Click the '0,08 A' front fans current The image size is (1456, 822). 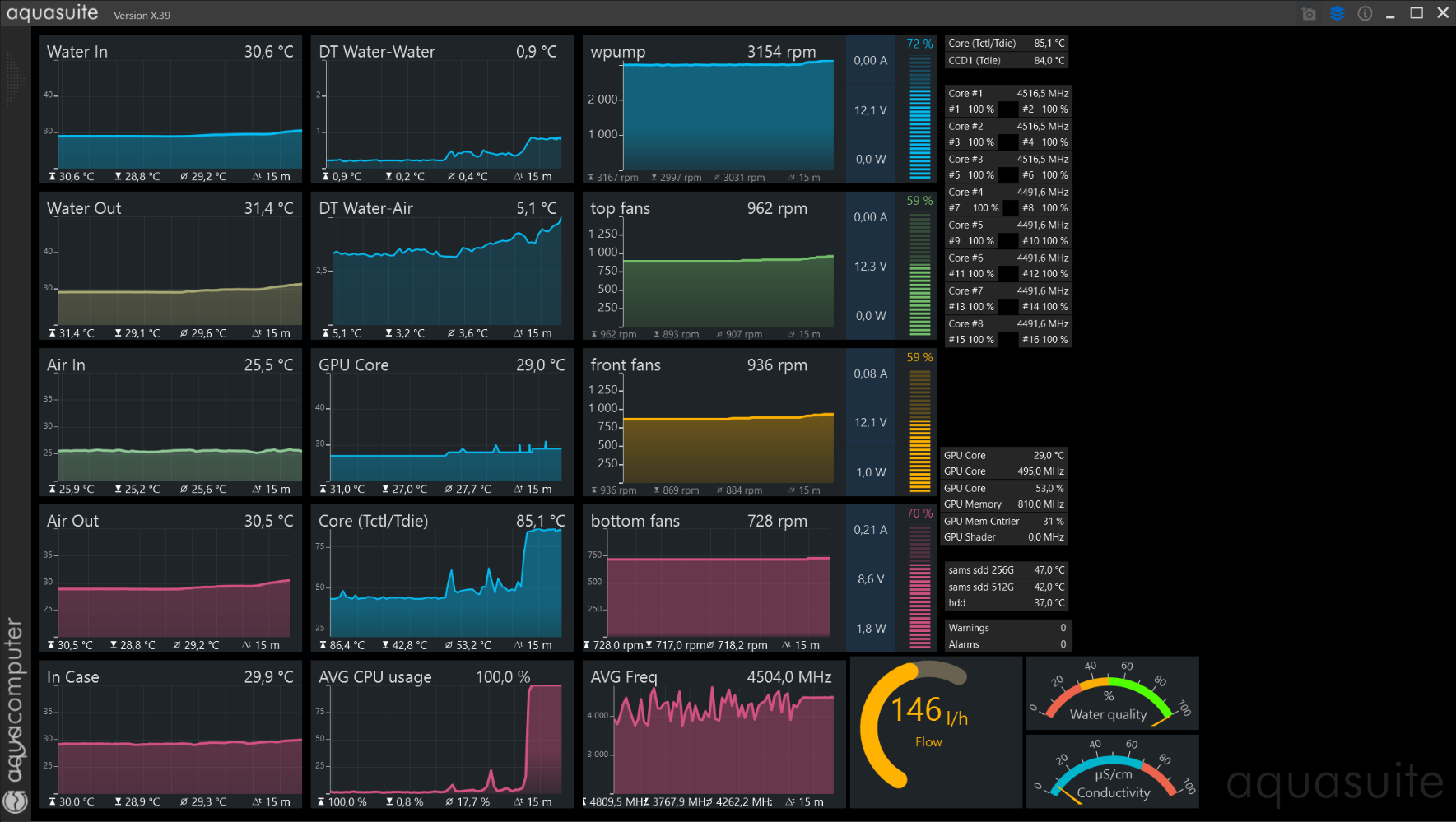(x=870, y=374)
